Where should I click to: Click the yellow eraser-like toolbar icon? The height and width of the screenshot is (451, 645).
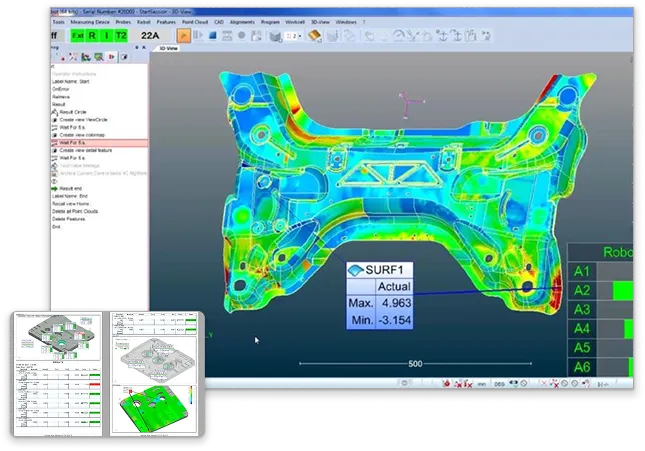click(313, 37)
